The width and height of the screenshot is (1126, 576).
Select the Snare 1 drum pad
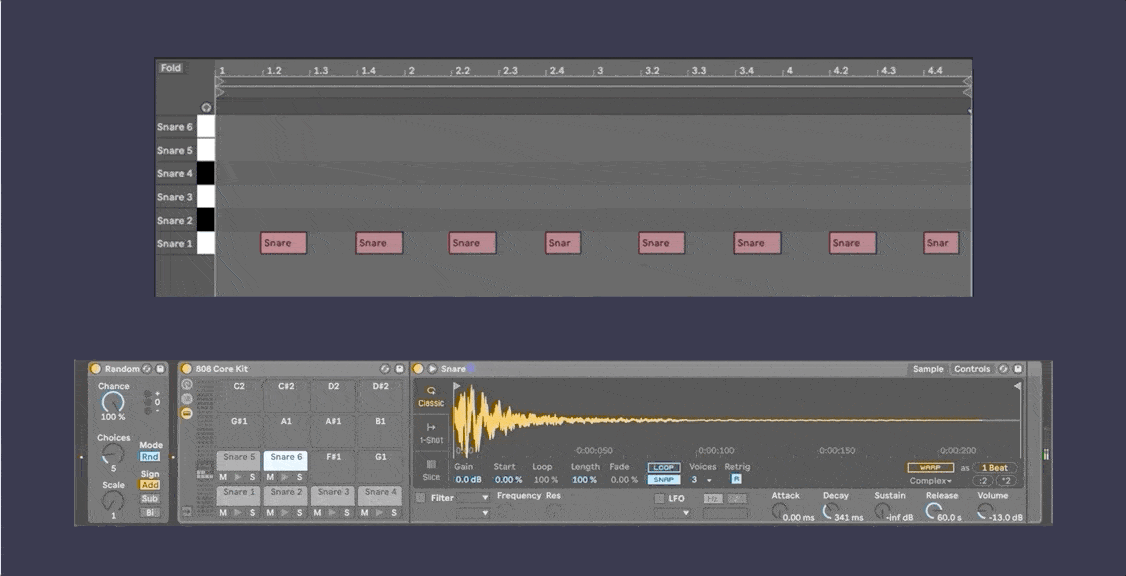point(238,496)
